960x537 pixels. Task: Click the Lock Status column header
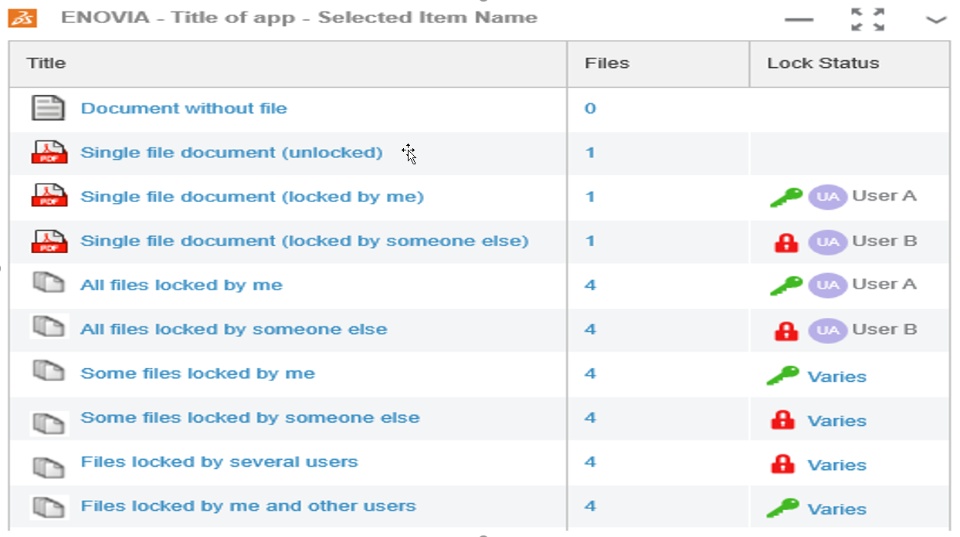point(822,63)
